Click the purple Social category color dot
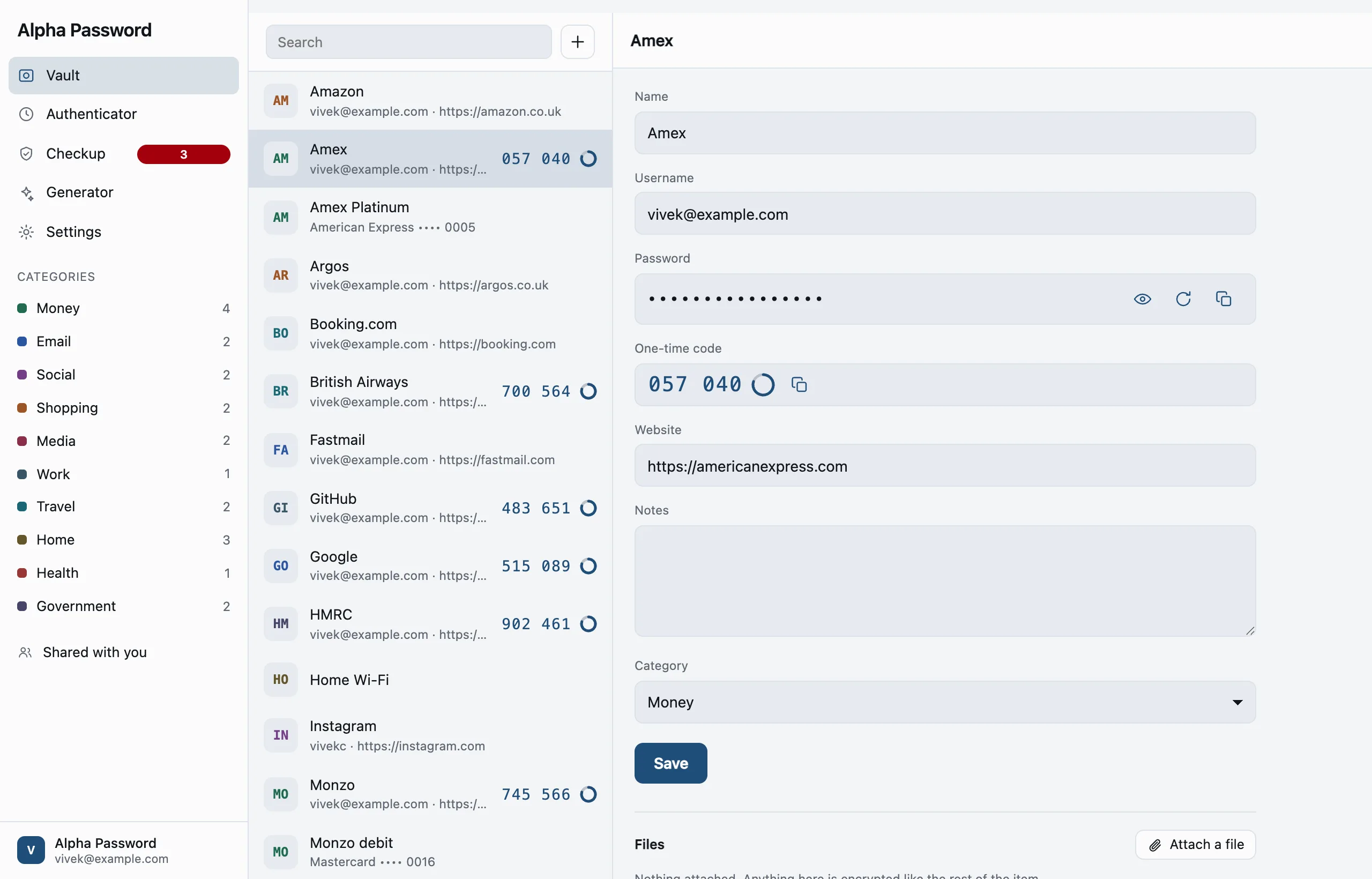The height and width of the screenshot is (879, 1372). [23, 375]
